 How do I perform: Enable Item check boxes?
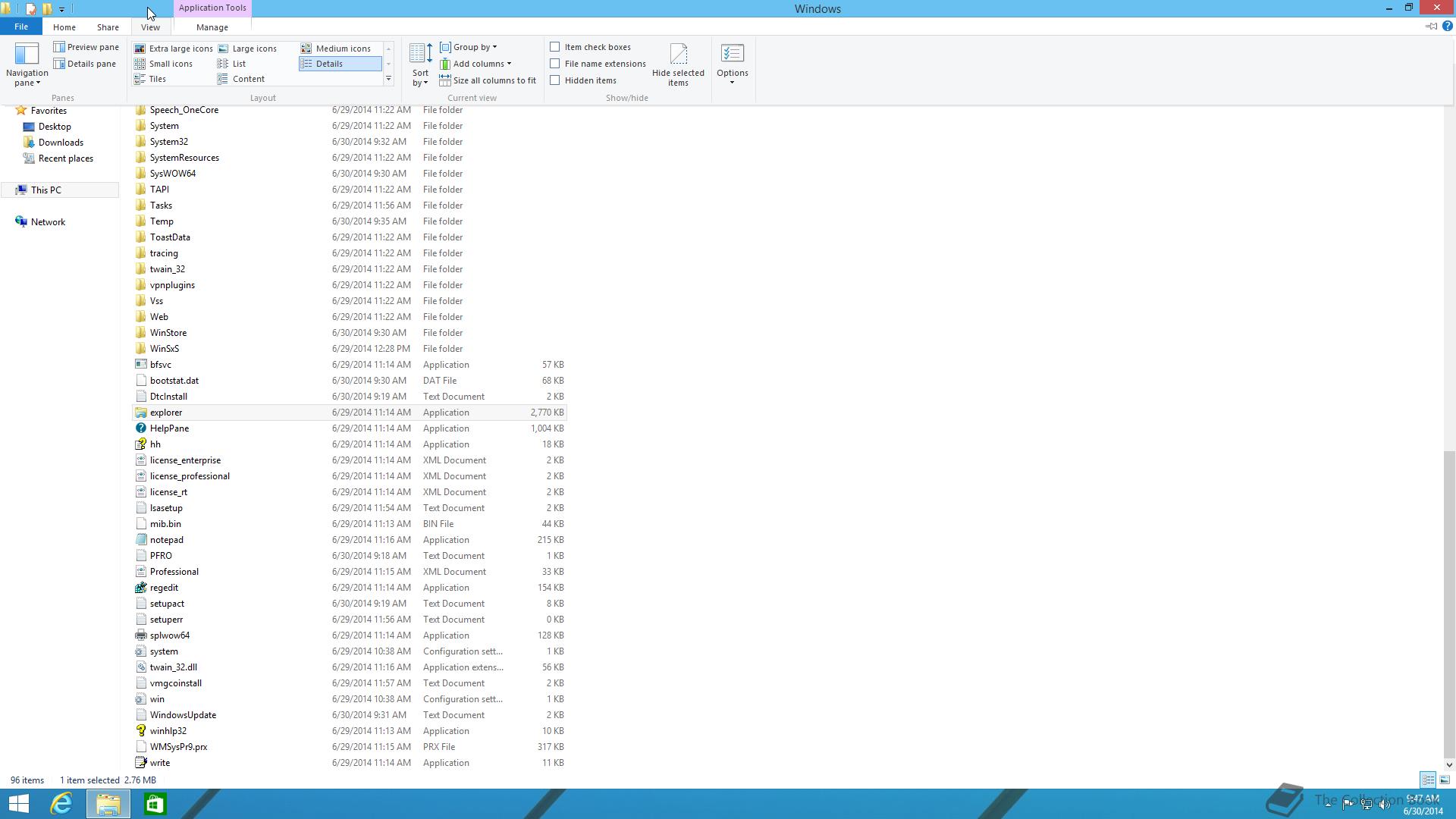pos(555,47)
